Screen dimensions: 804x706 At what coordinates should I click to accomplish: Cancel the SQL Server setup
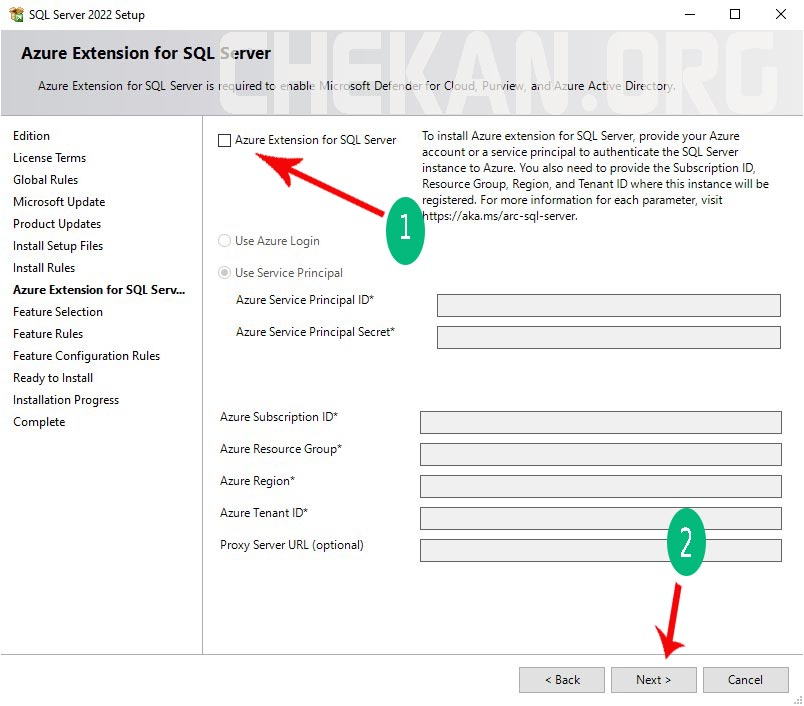point(746,680)
